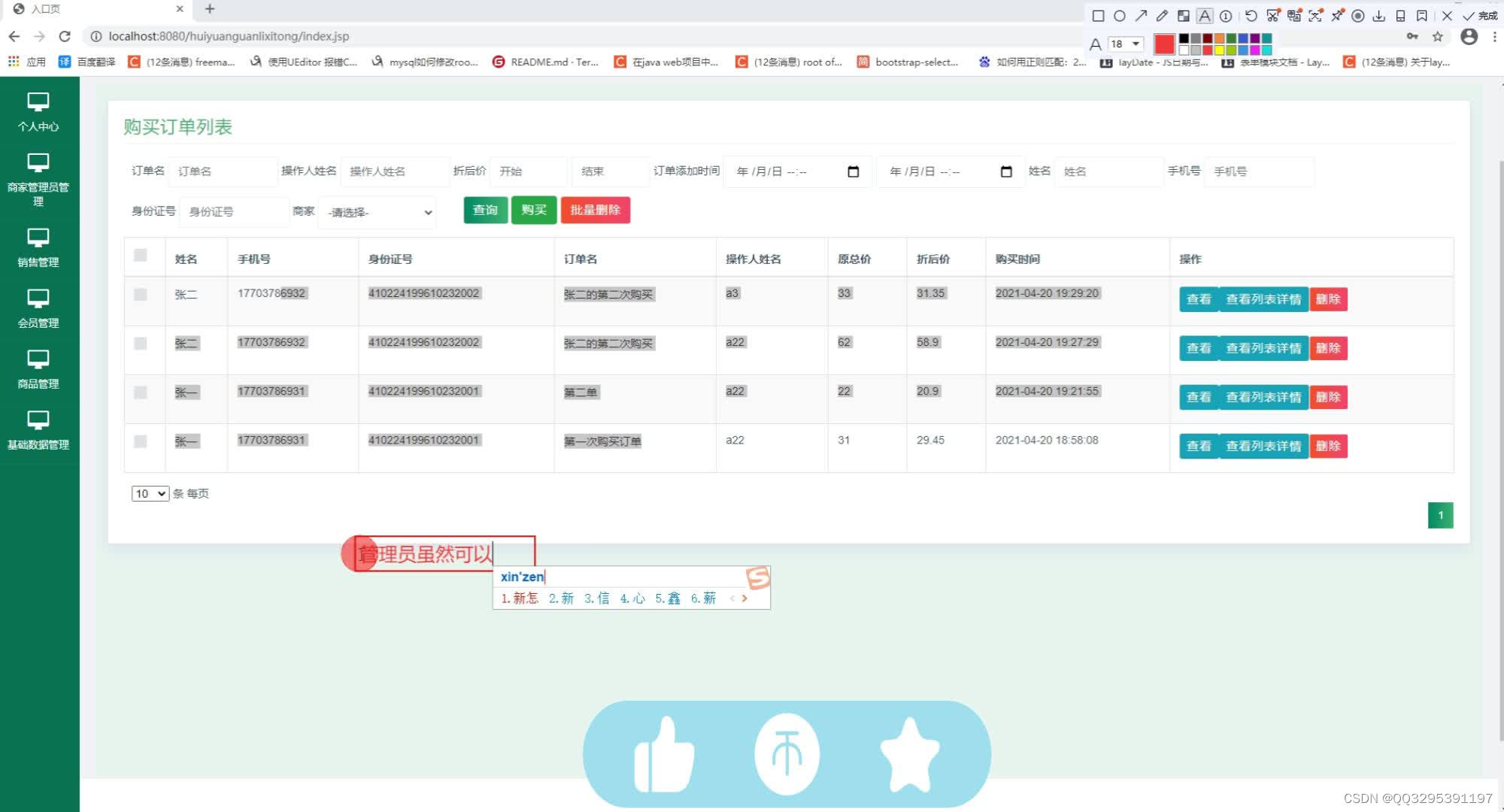Open 会员管理 in the sidebar
Image resolution: width=1504 pixels, height=812 pixels.
tap(38, 309)
